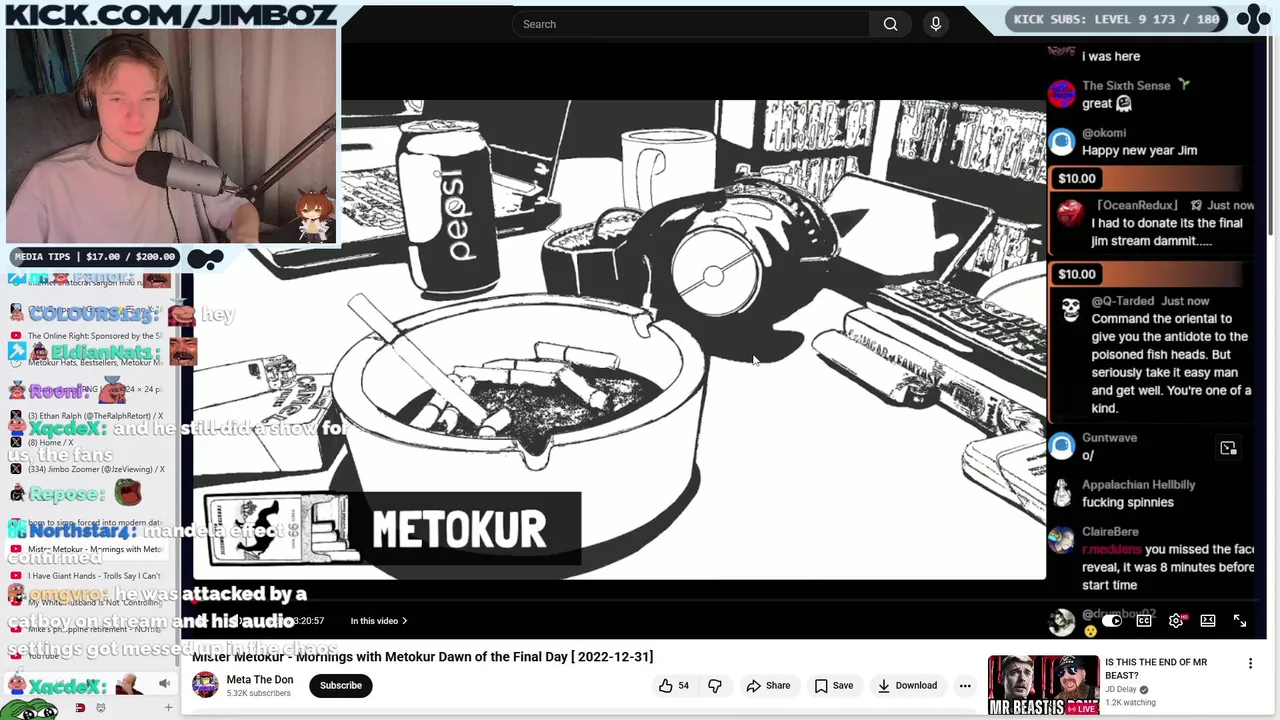
Task: Mute tab using the speaker icon
Action: point(164,684)
